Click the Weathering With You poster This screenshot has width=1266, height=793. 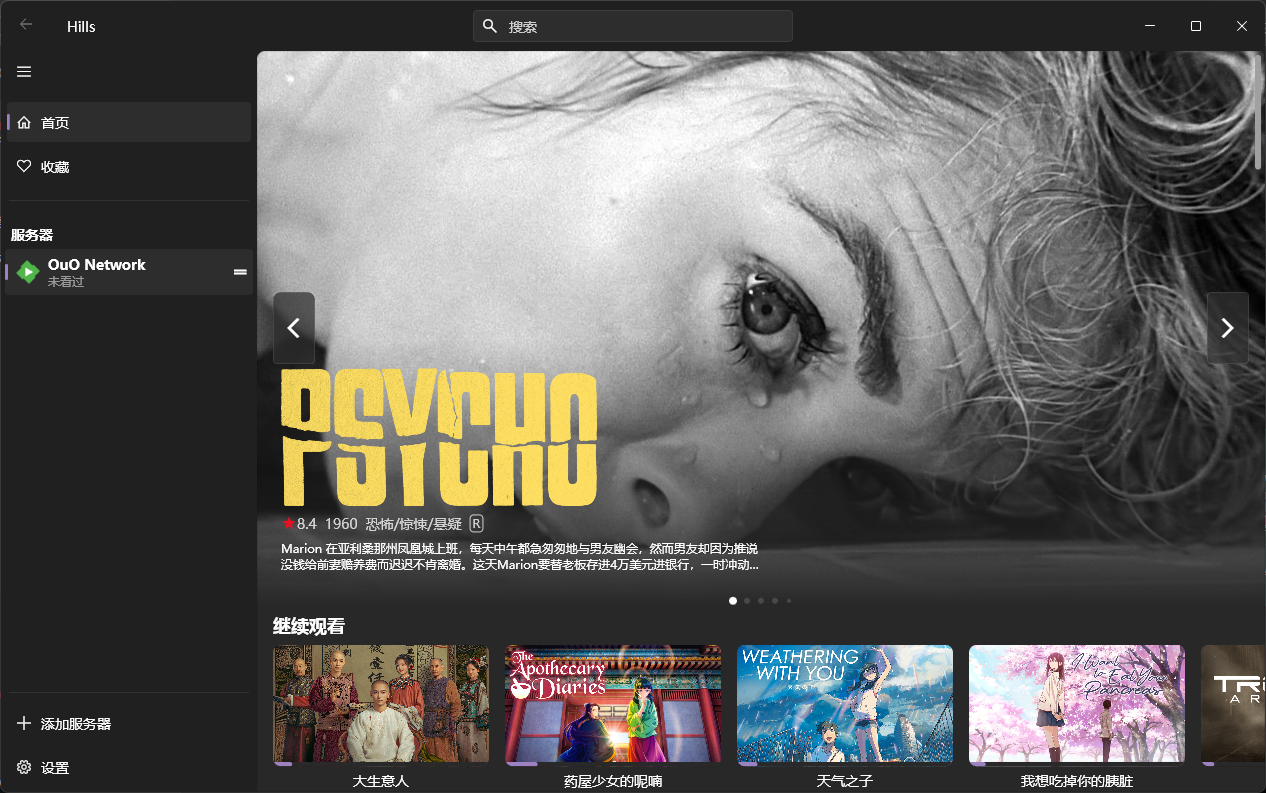tap(845, 704)
